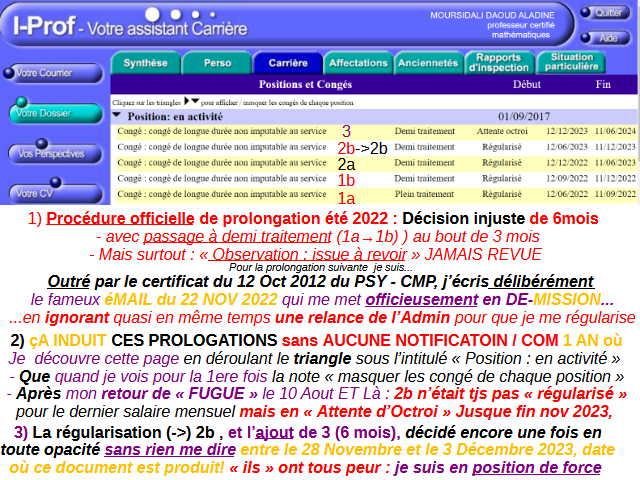This screenshot has width=640, height=480.
Task: Click the 'Positions et Congés' section header
Action: coord(306,85)
